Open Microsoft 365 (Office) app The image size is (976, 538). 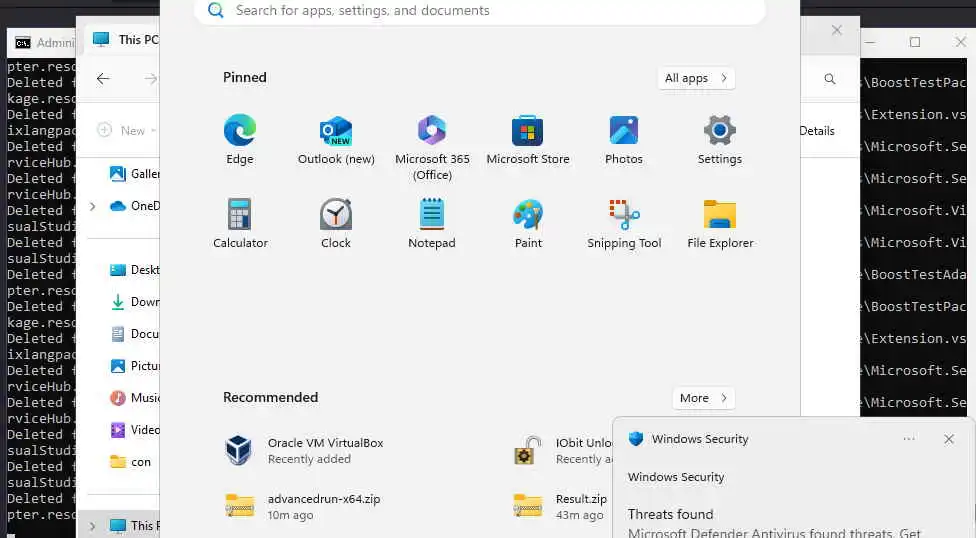(432, 148)
